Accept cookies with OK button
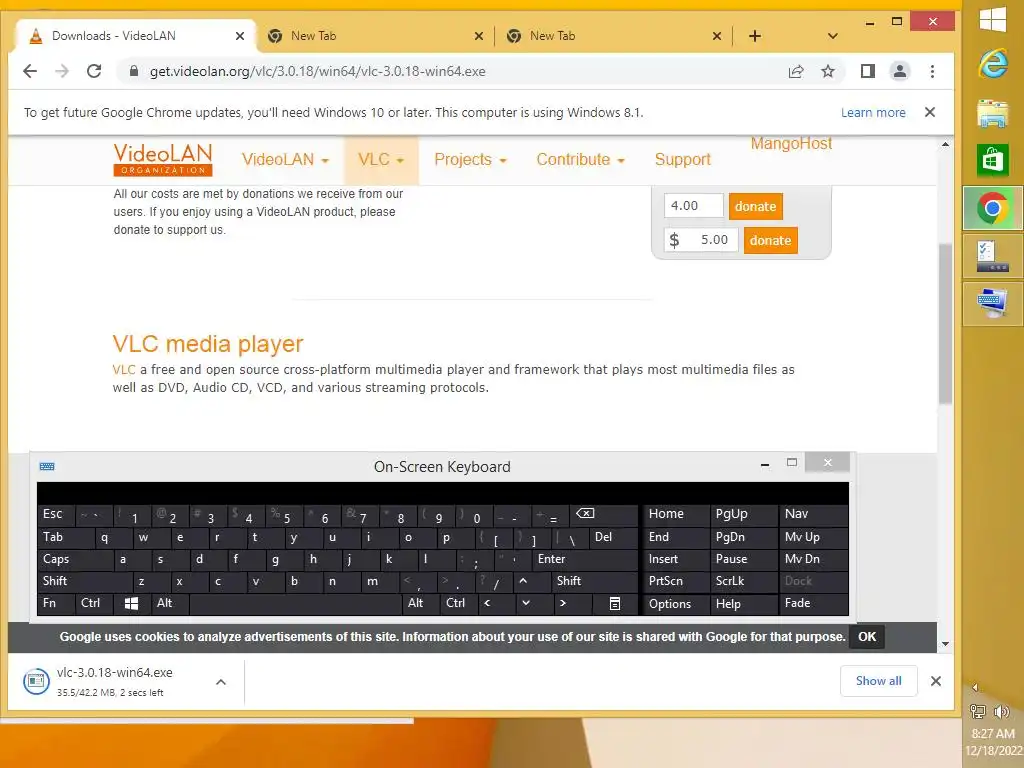 867,637
